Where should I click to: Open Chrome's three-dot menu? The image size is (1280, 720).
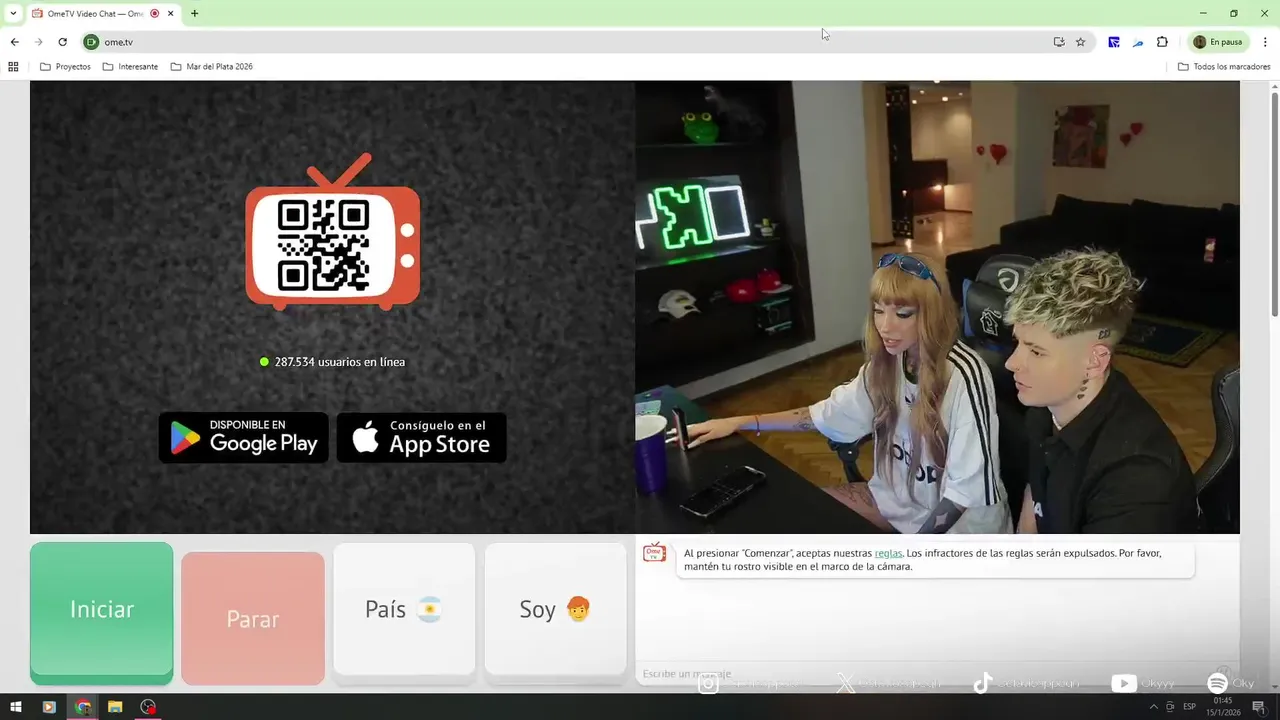(1265, 42)
